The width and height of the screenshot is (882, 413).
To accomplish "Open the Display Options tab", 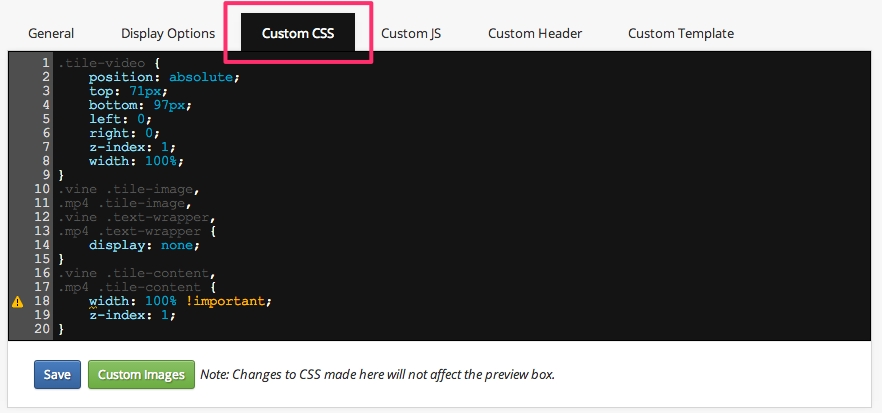I will [x=168, y=33].
